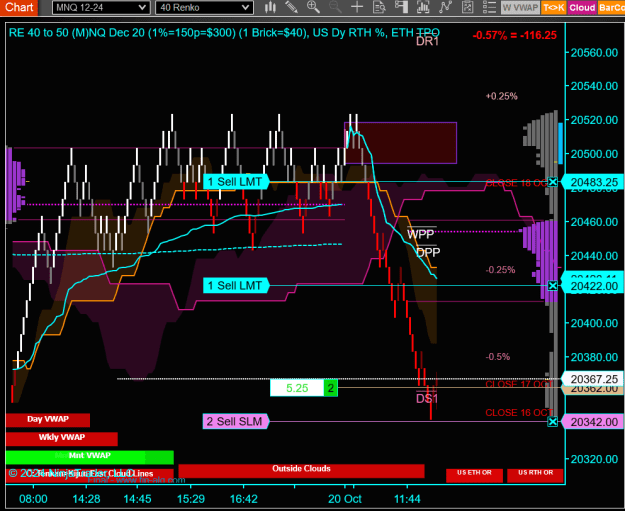Click the purple shaded zone rectangle
Viewport: 625px width, 511px height.
coord(401,143)
